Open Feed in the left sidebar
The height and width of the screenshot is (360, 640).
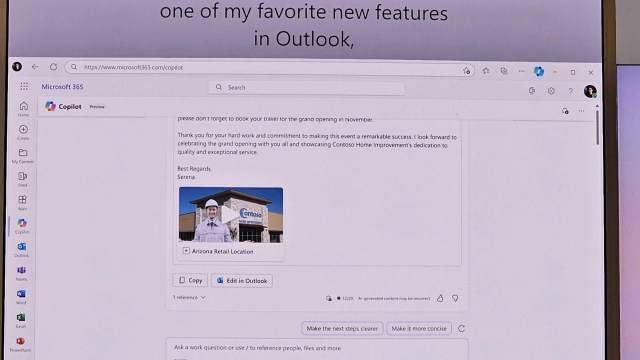pos(22,179)
